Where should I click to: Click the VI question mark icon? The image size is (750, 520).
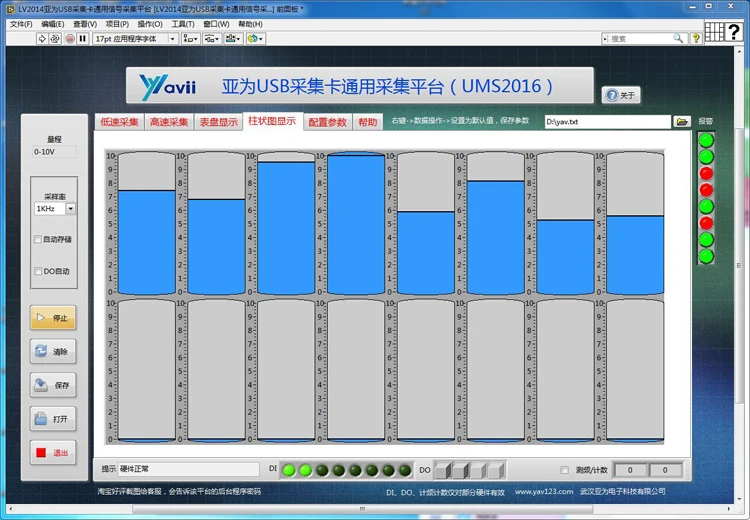[x=733, y=32]
